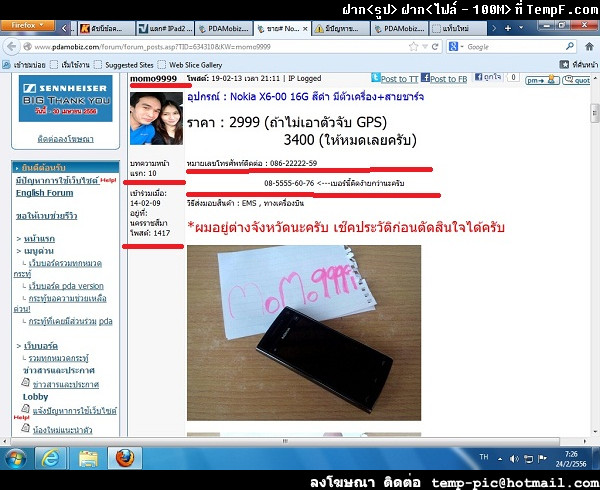The width and height of the screenshot is (600, 490).
Task: Switch to the warning มีปัญหา tab
Action: click(x=341, y=28)
